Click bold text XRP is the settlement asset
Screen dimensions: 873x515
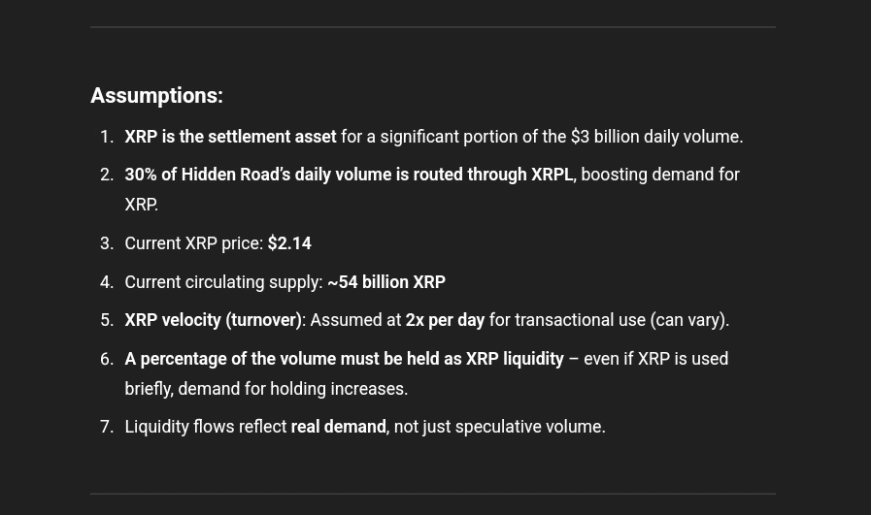230,136
